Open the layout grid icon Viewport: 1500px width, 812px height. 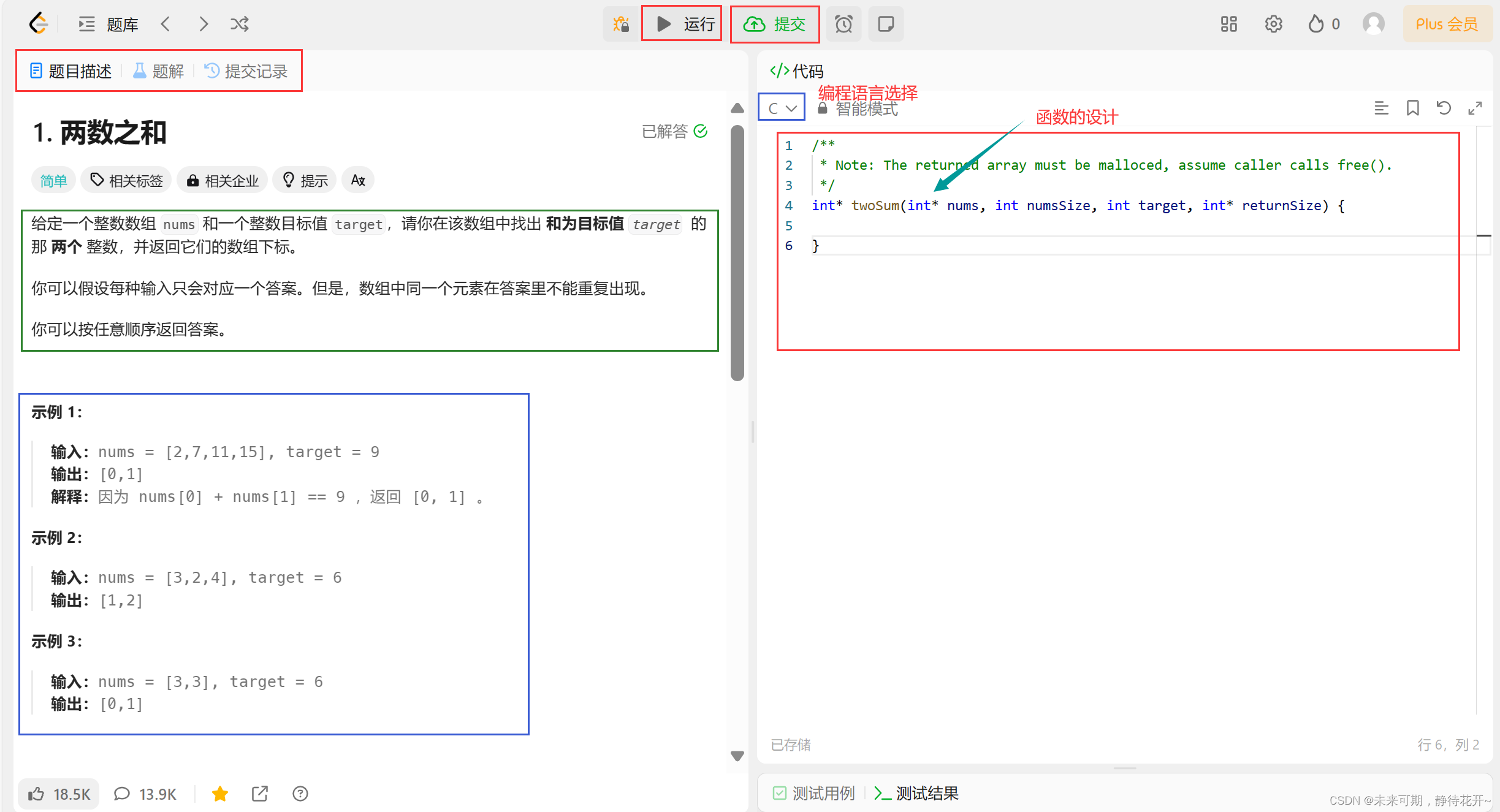[x=1228, y=24]
